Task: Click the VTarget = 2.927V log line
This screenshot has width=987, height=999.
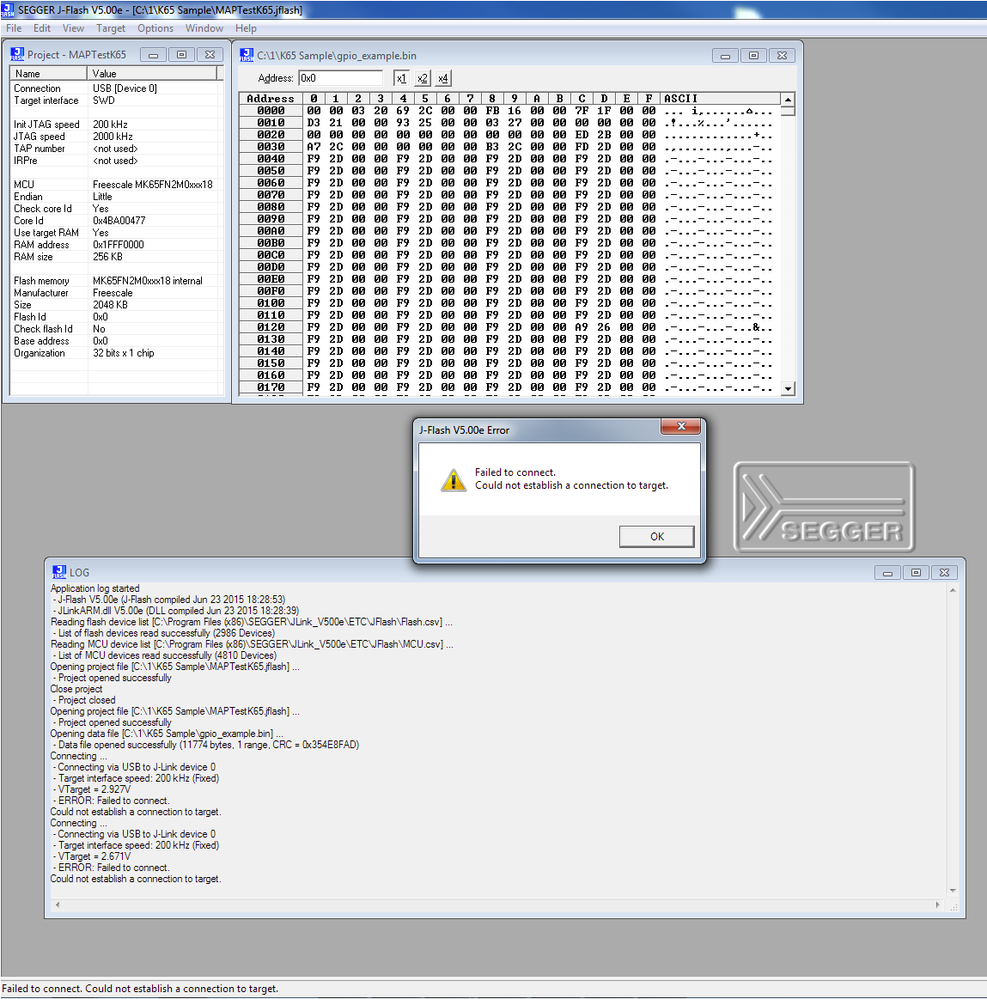Action: pyautogui.click(x=92, y=789)
